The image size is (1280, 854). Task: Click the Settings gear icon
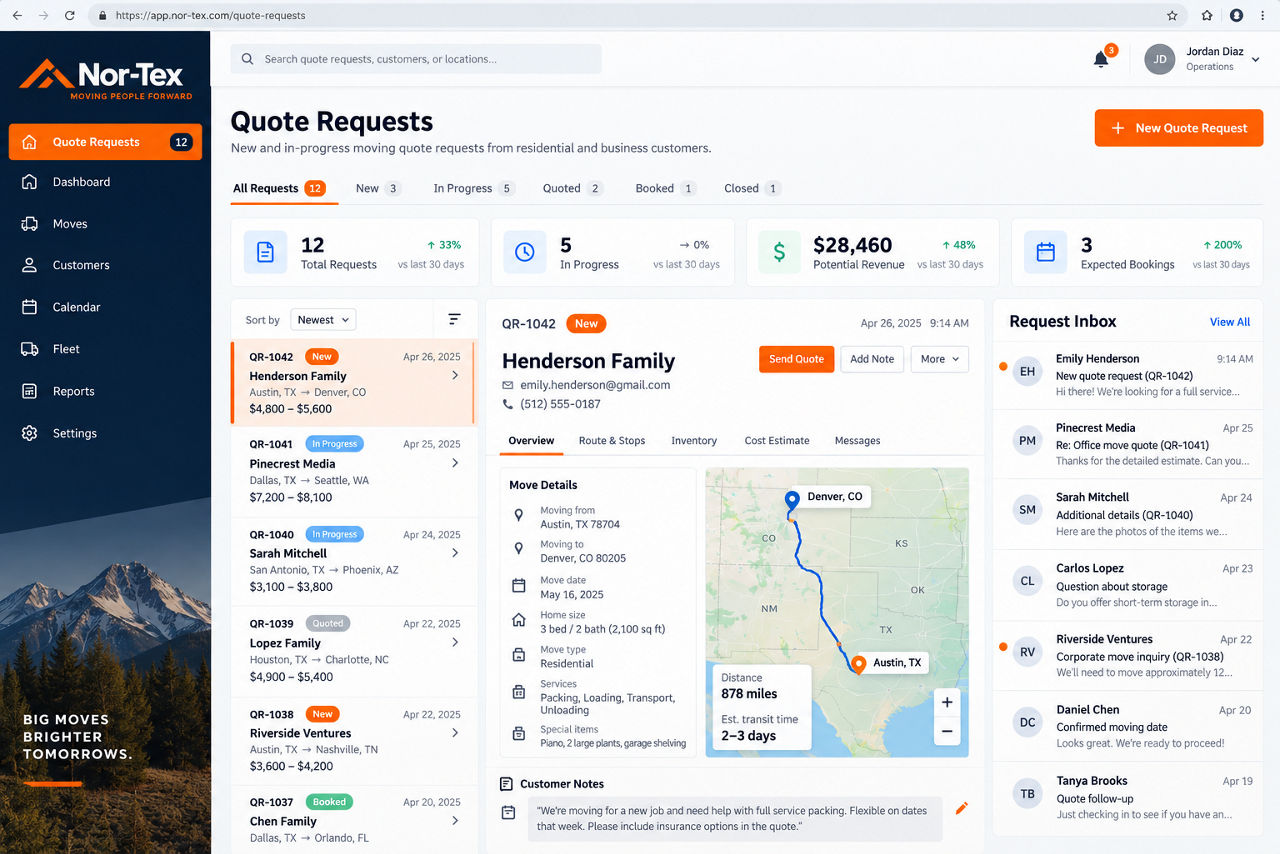[30, 433]
